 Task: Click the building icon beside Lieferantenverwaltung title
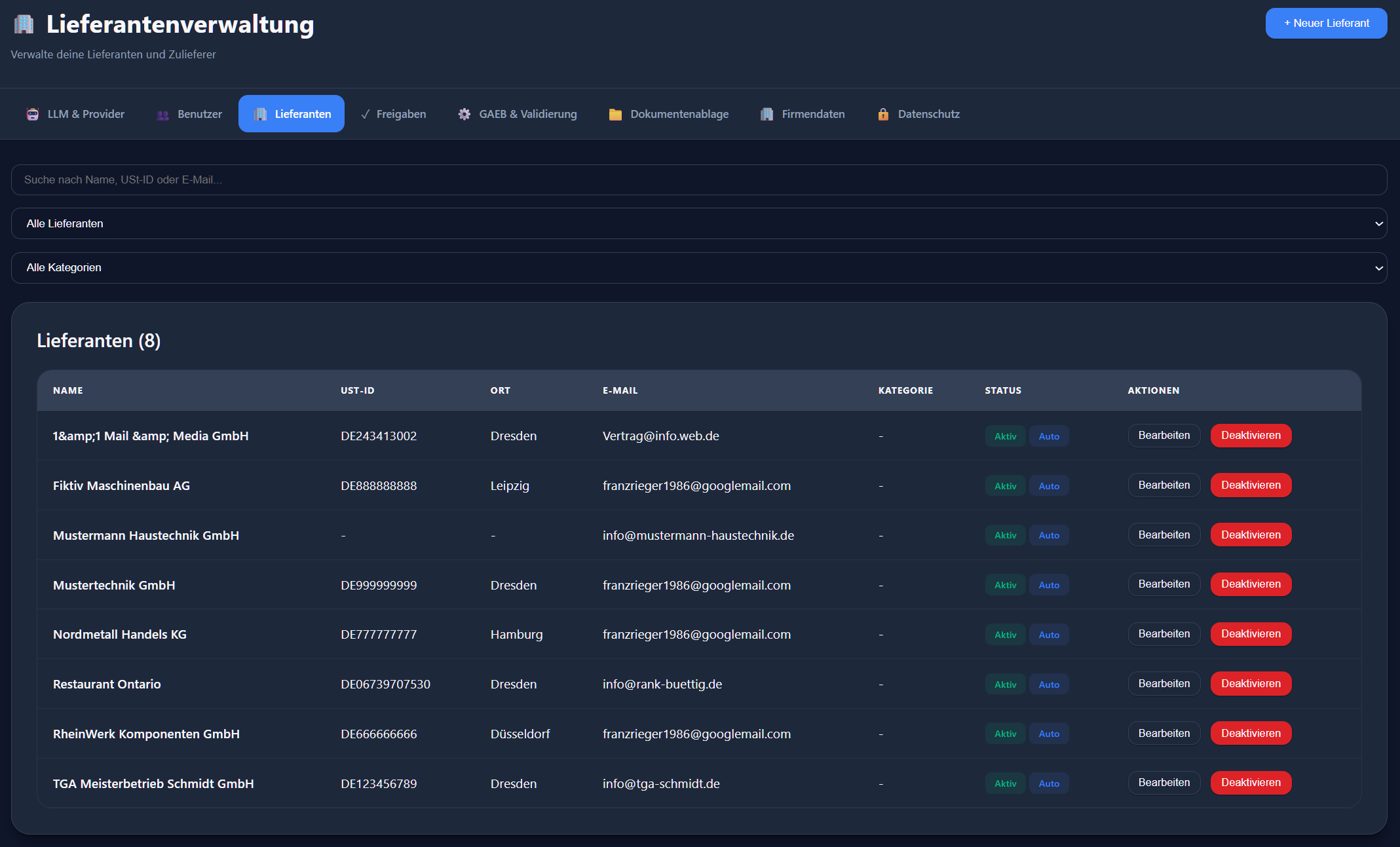click(24, 24)
